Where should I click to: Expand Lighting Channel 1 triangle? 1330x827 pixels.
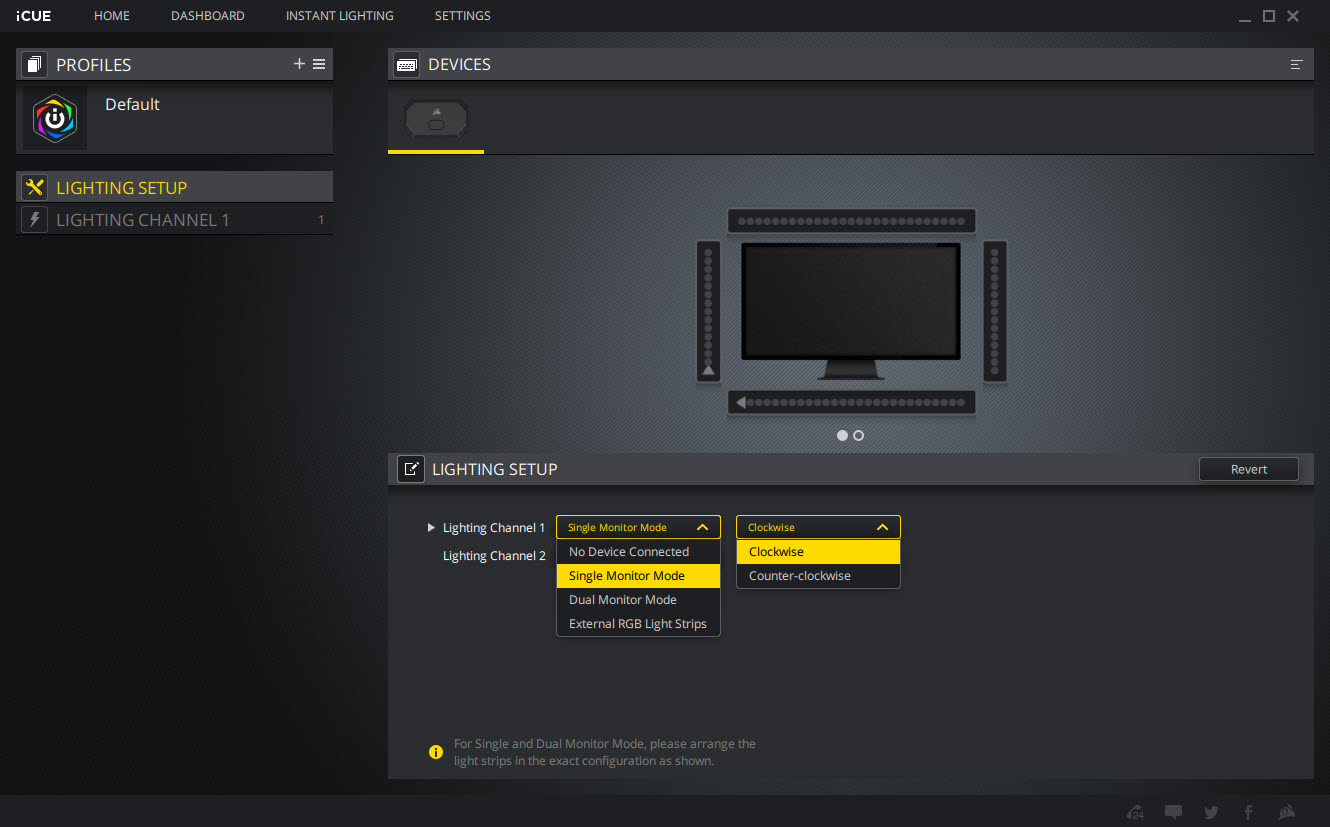431,527
